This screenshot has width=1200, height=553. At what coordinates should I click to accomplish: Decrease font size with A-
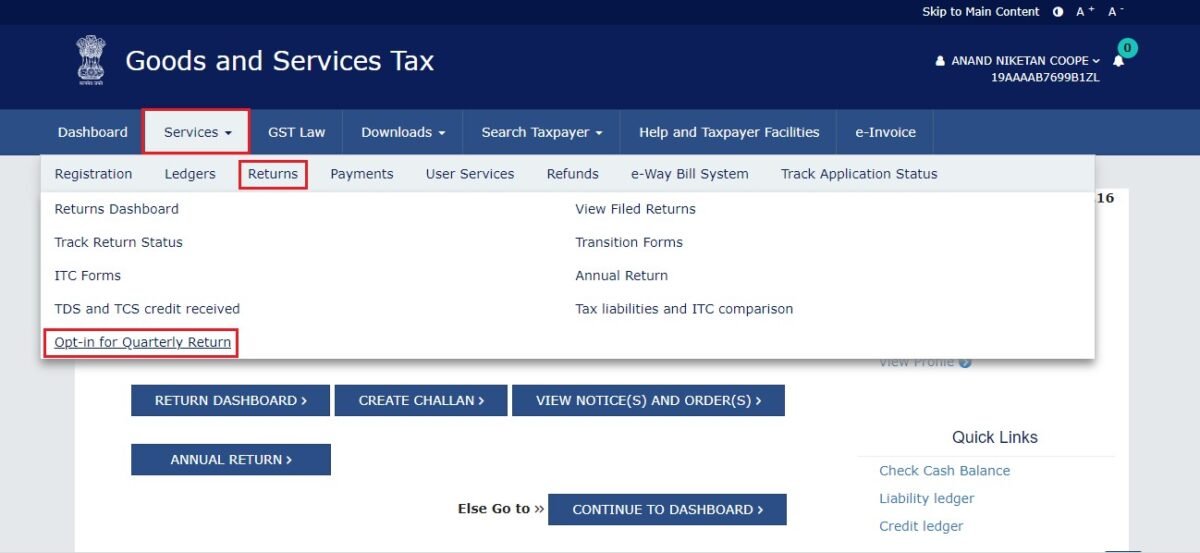[1115, 12]
